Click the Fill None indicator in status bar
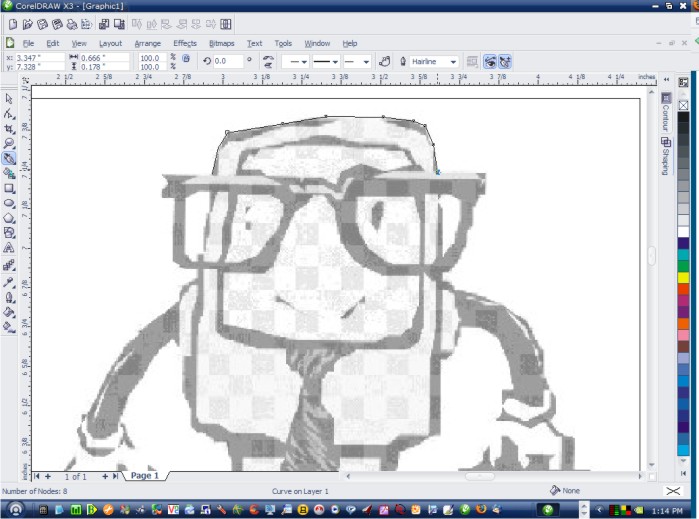 pos(565,490)
